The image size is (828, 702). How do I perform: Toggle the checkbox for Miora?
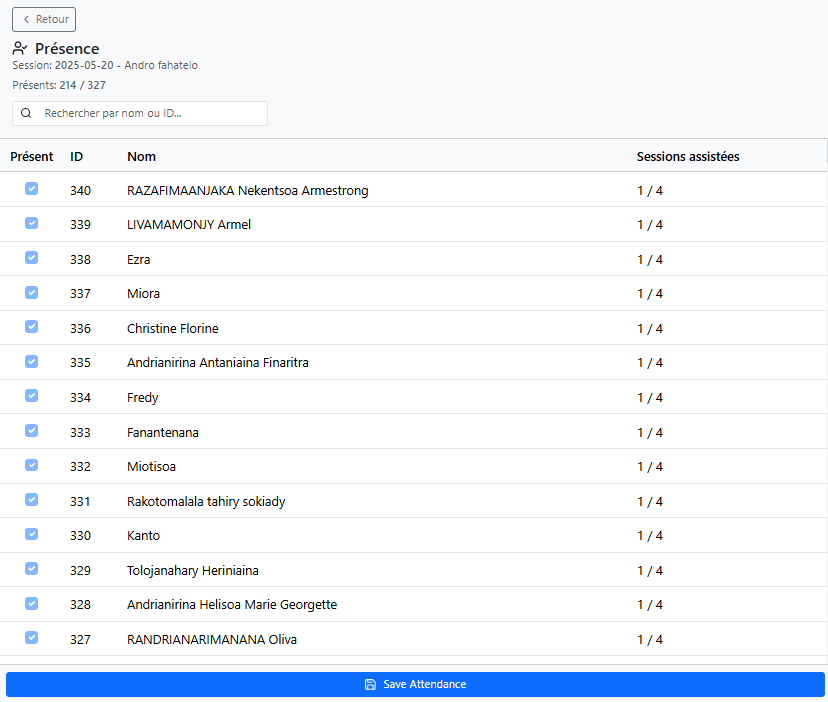pyautogui.click(x=31, y=293)
